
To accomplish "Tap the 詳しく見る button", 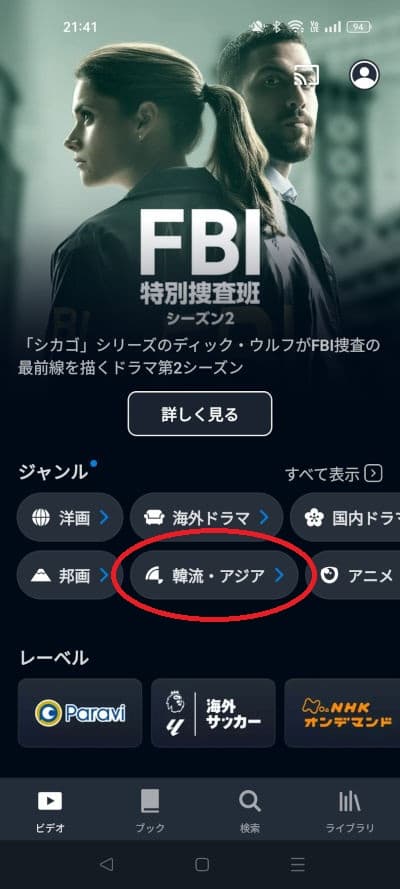I will (x=200, y=414).
